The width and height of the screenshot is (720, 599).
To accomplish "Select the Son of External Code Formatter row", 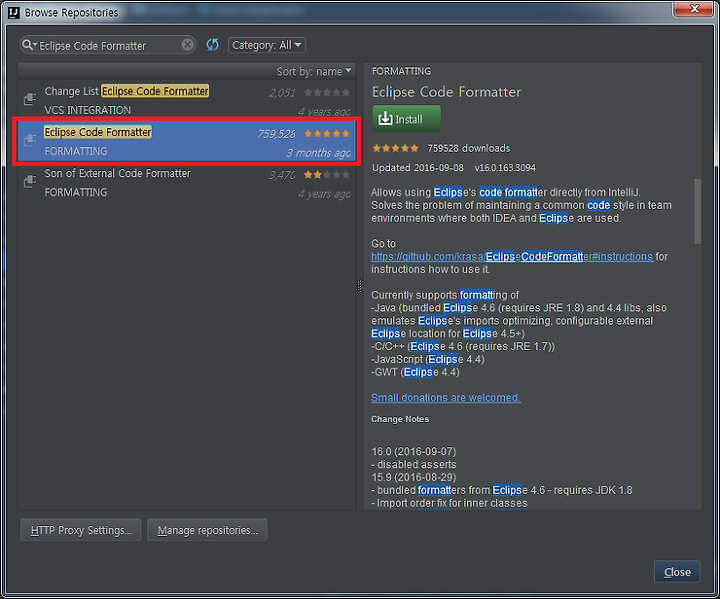I will click(187, 183).
